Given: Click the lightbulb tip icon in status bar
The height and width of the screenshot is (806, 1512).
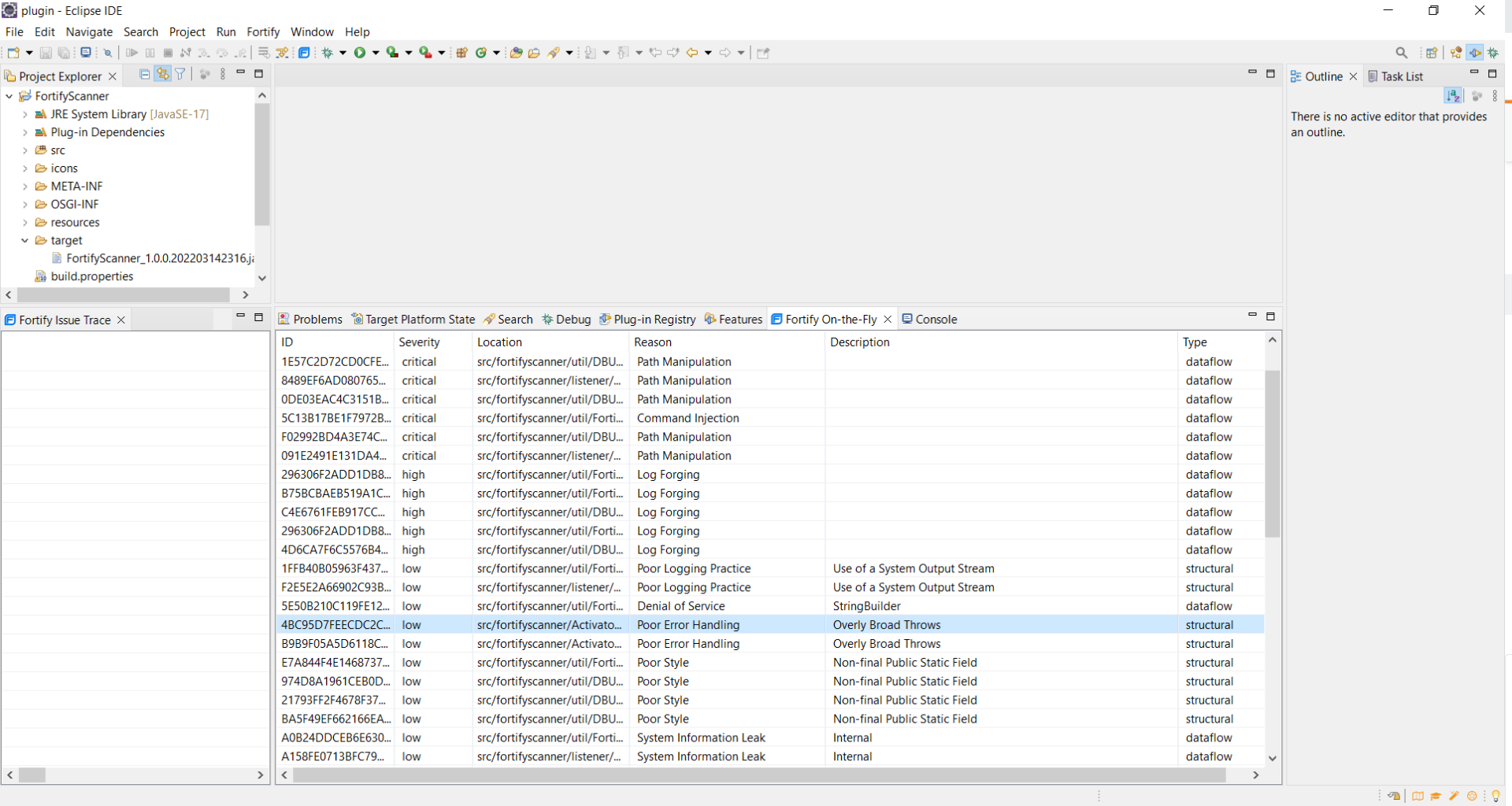Looking at the screenshot, I should click(x=1495, y=796).
